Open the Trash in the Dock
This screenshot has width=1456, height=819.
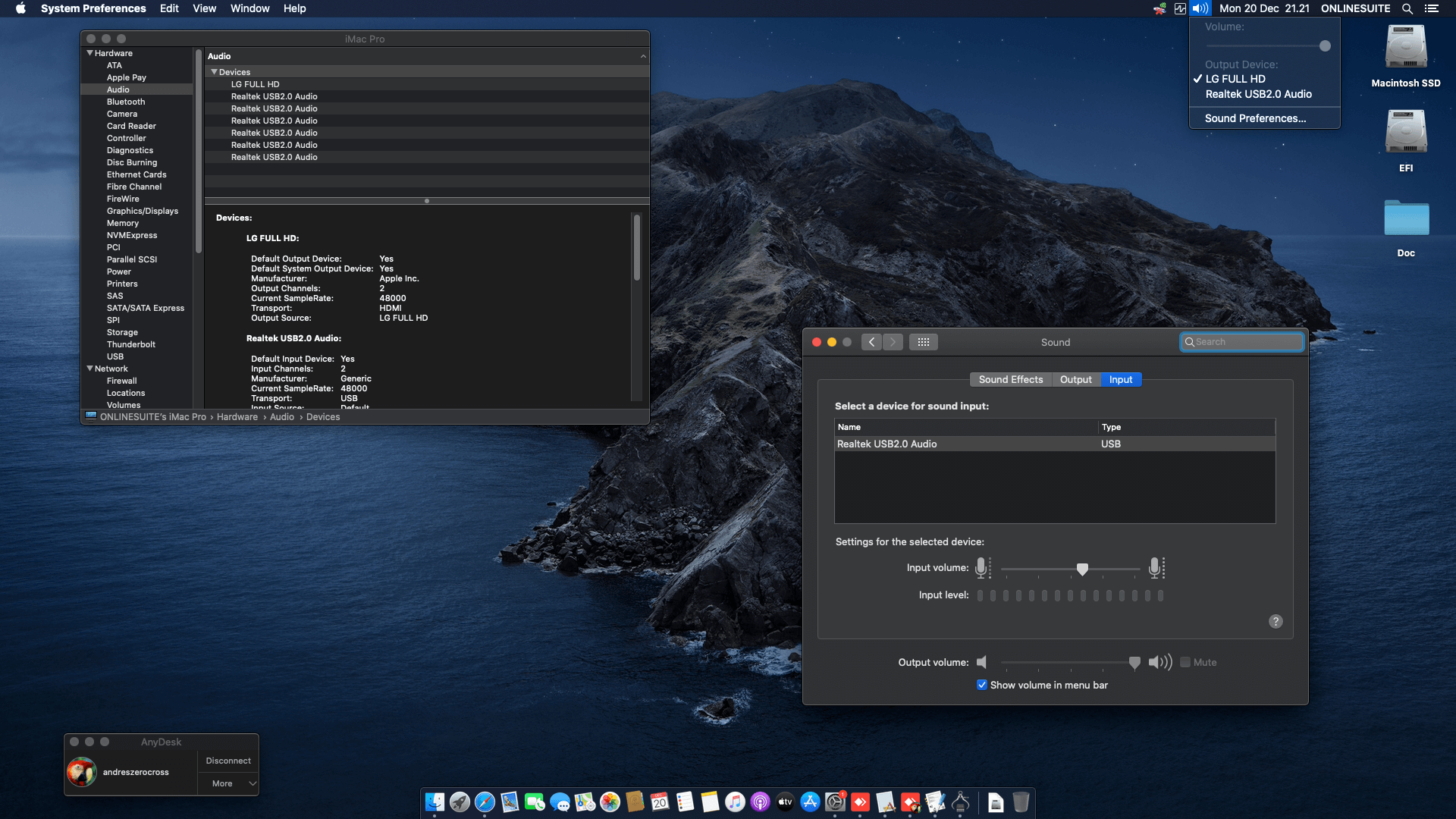(x=1021, y=802)
